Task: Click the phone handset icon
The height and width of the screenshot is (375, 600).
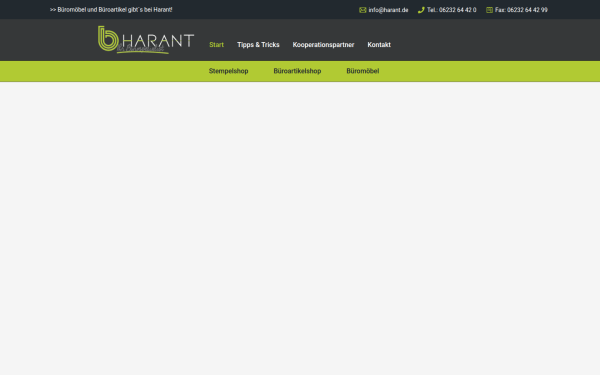Action: pyautogui.click(x=421, y=10)
